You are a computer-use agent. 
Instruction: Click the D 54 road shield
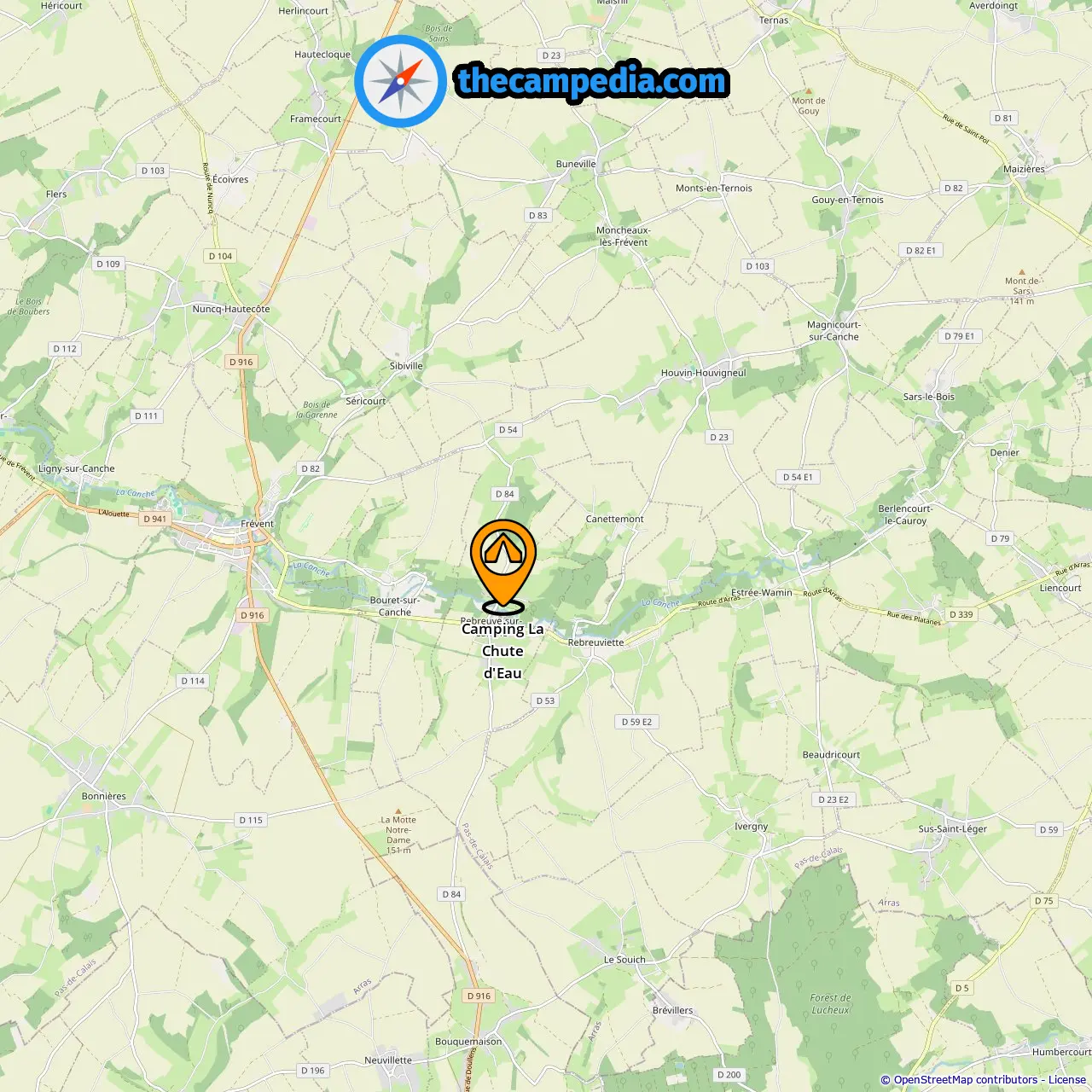(x=508, y=430)
